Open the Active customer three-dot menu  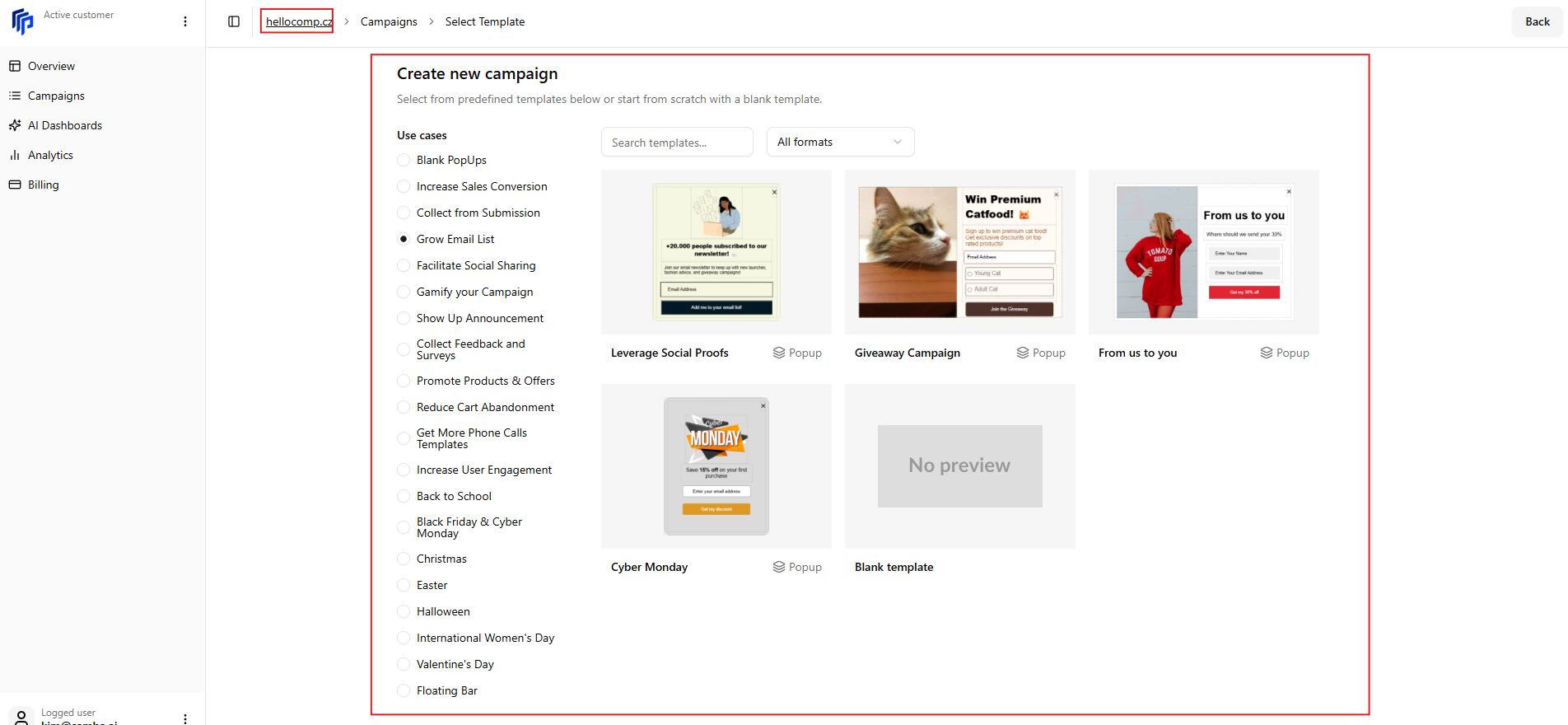(x=185, y=21)
